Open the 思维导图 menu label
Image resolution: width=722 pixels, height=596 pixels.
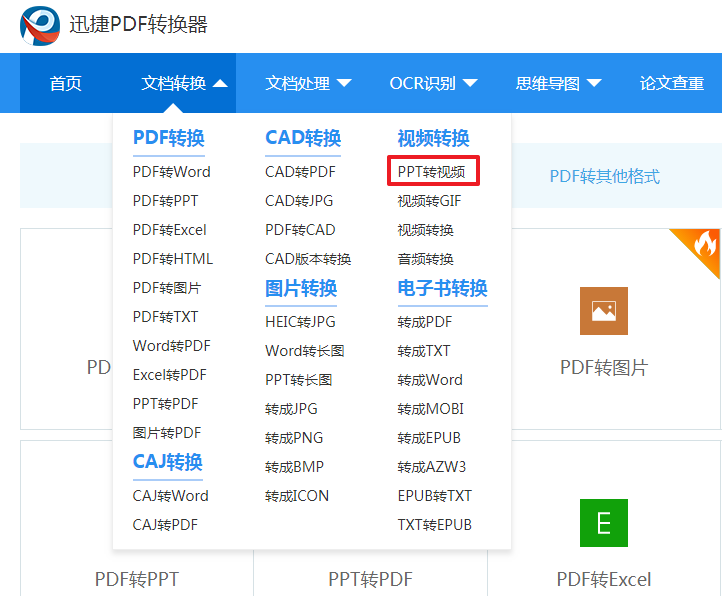[x=547, y=83]
